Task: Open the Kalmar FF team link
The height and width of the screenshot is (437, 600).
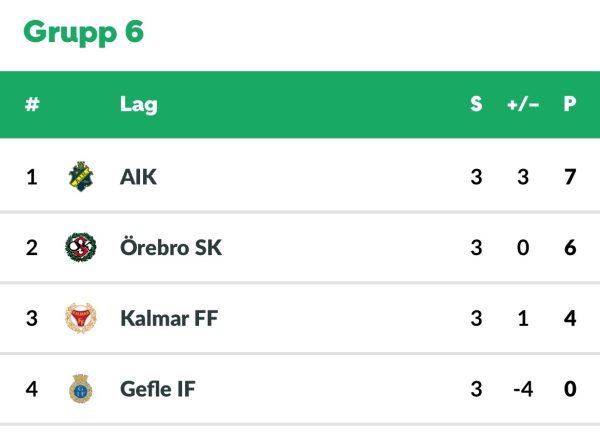Action: pos(169,318)
